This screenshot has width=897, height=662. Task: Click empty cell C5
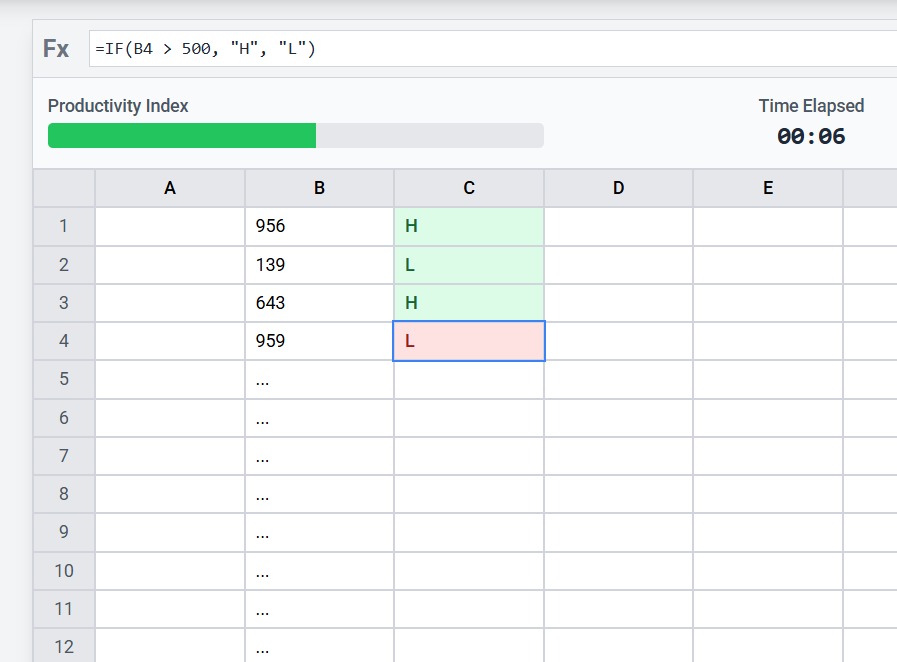[x=469, y=380]
